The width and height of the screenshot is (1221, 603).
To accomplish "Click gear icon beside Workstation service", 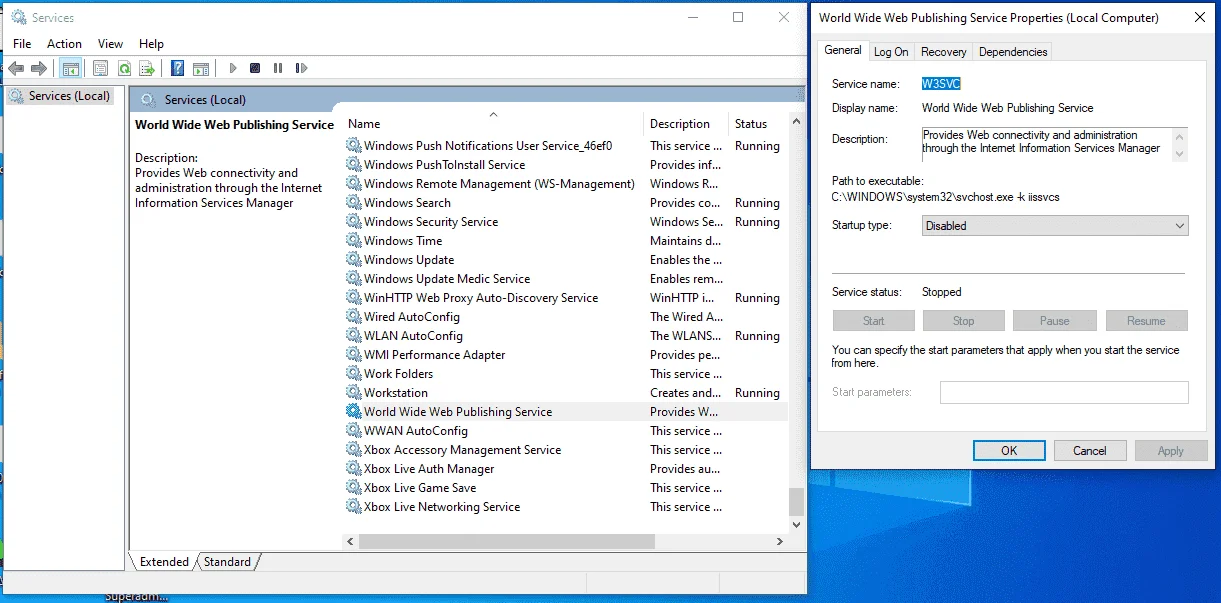I will [353, 393].
